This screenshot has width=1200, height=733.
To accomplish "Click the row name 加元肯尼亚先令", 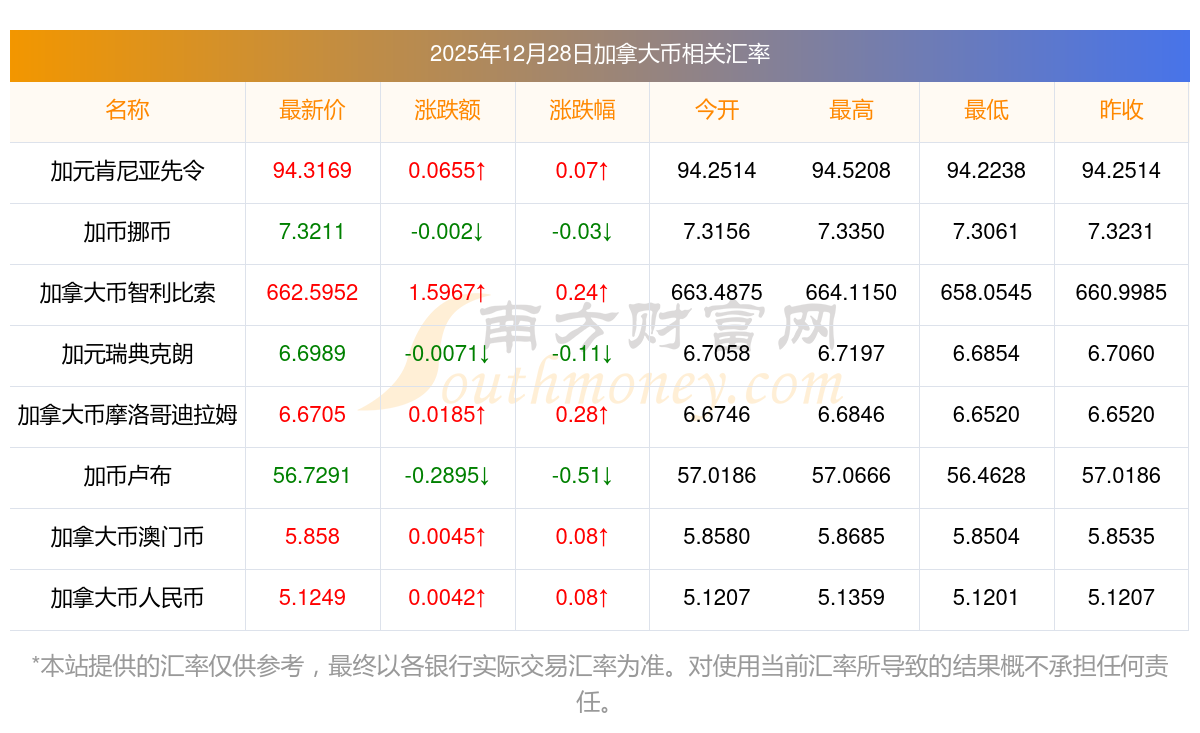I will pos(127,171).
